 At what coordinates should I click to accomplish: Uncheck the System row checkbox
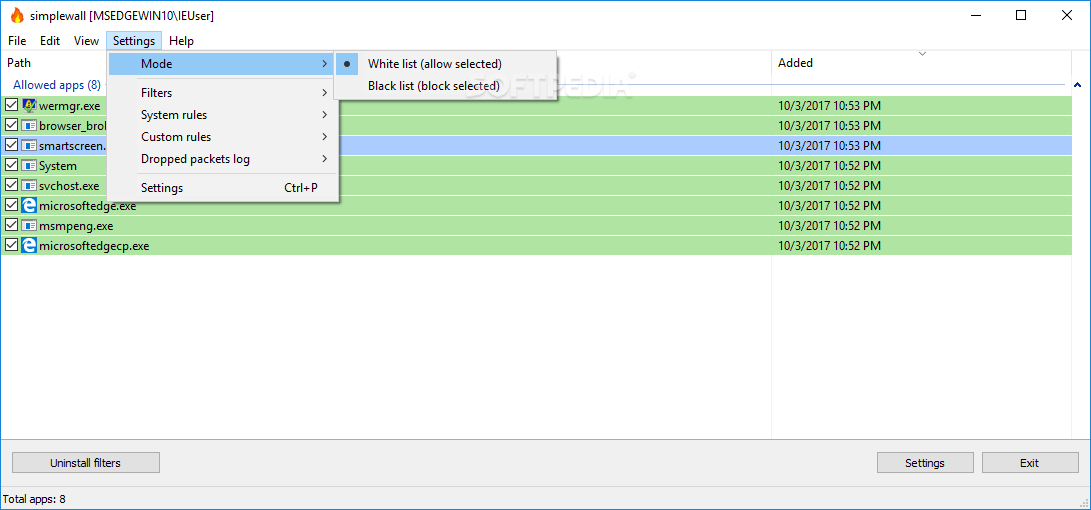coord(11,166)
